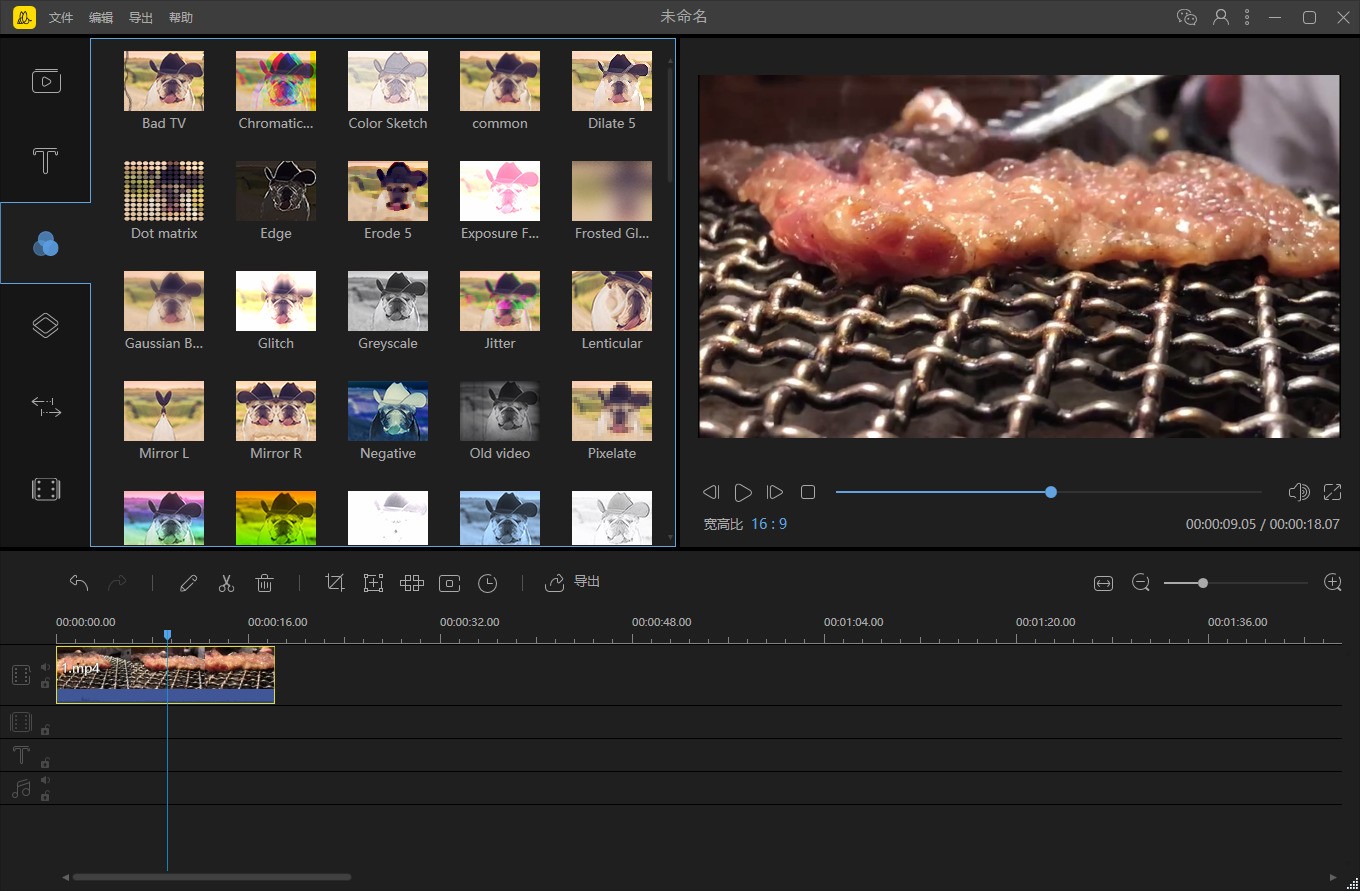Play the preview video

pos(743,492)
